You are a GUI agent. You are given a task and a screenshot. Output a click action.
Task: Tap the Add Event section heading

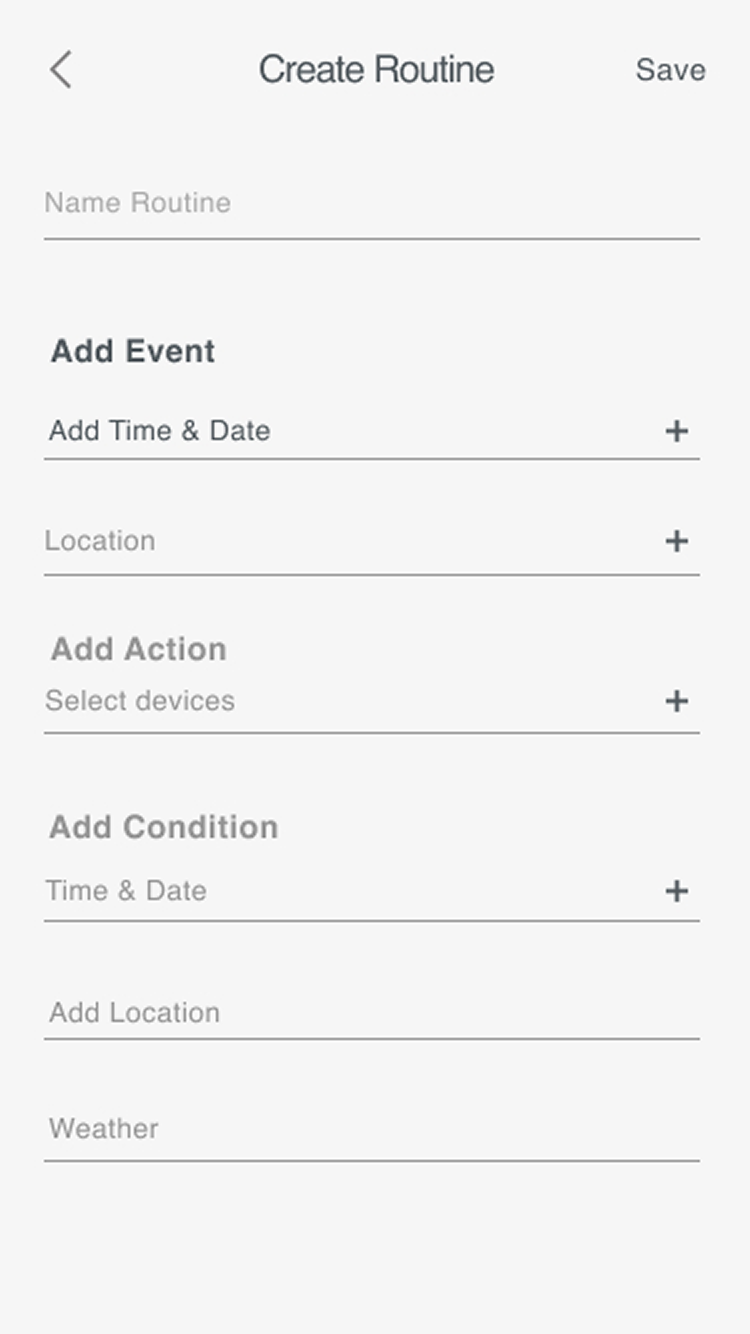[x=133, y=351]
